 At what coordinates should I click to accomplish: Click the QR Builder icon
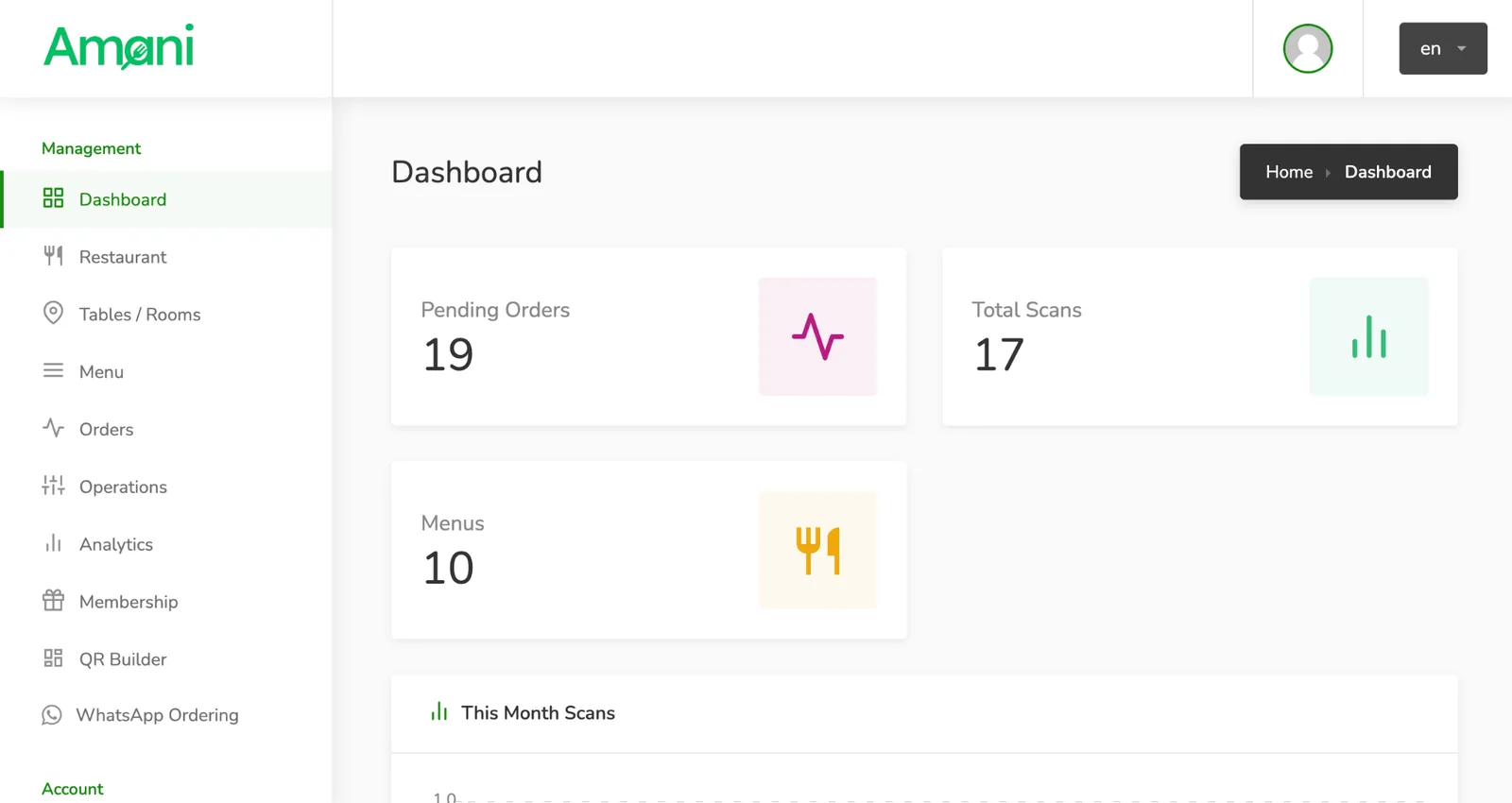[53, 658]
